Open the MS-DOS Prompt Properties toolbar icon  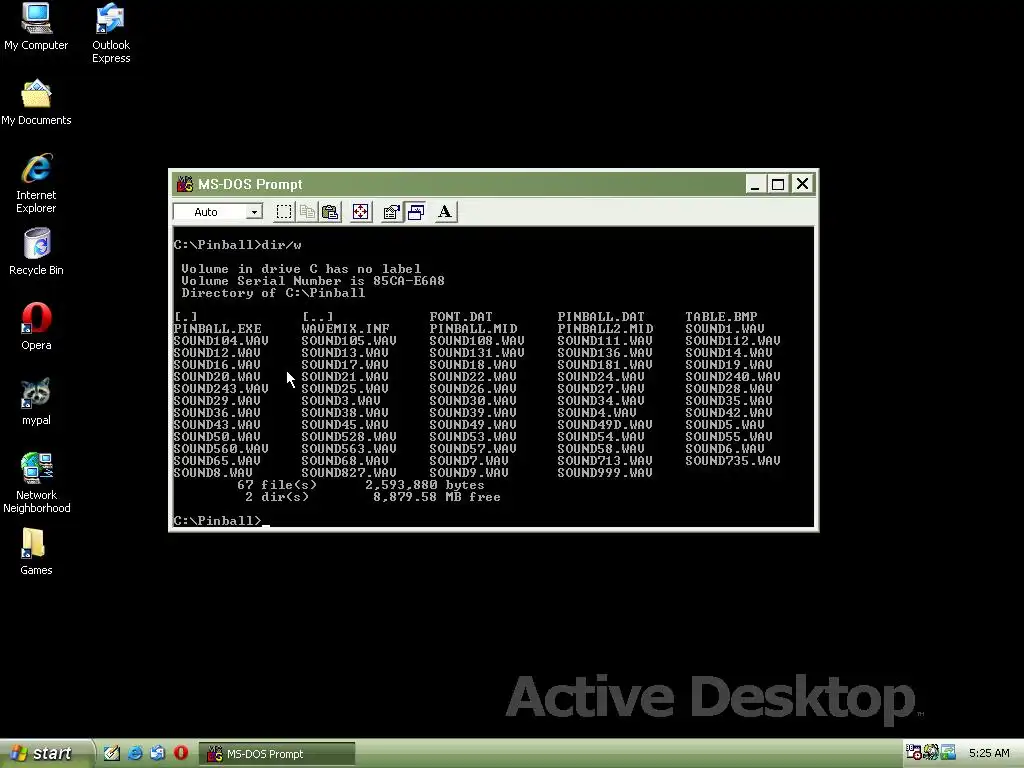pos(391,212)
